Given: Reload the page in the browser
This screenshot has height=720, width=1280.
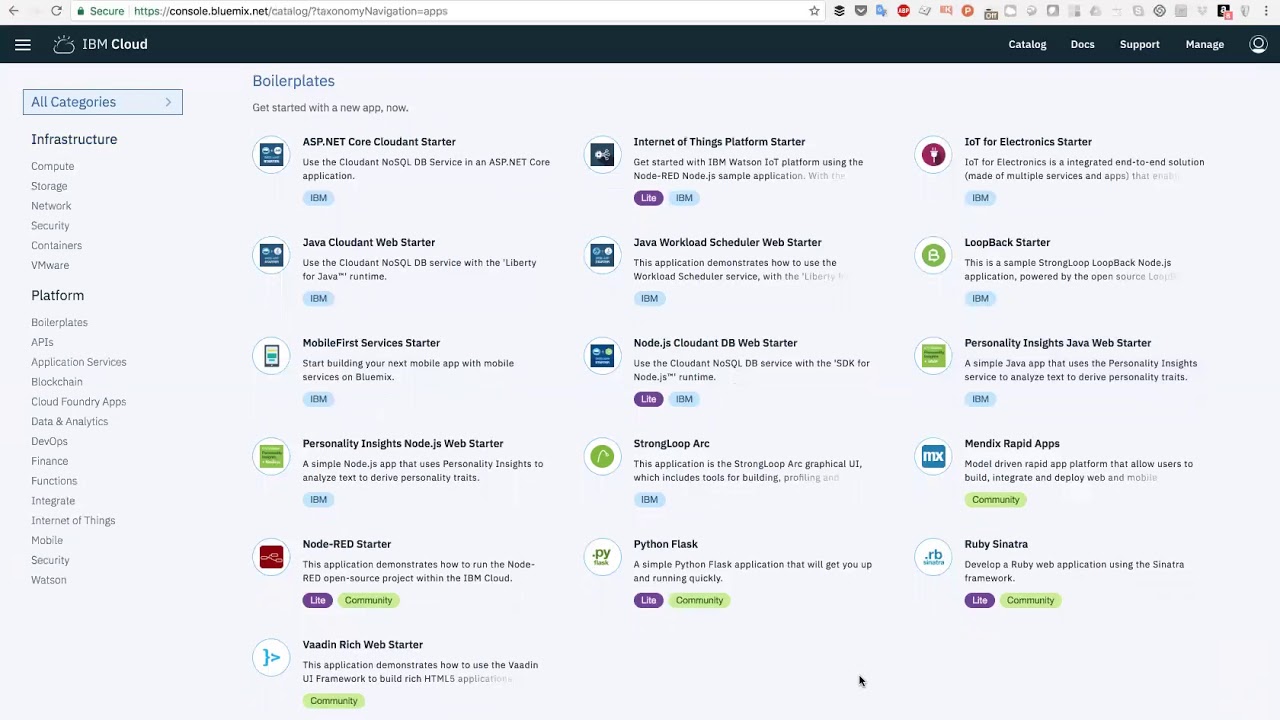Looking at the screenshot, I should 56,11.
